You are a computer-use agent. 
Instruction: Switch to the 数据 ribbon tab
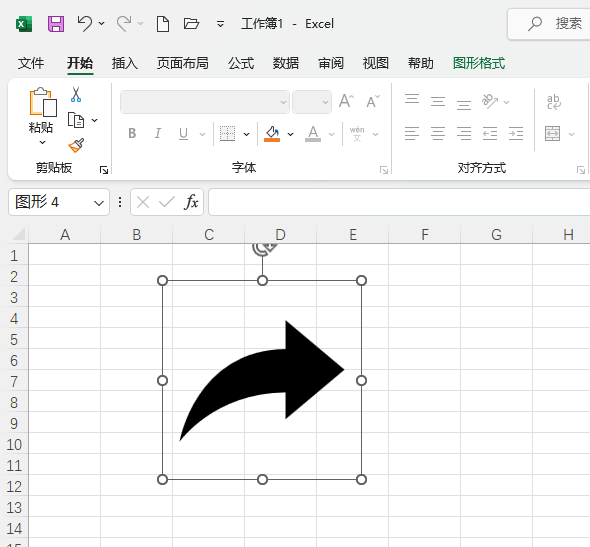(286, 63)
